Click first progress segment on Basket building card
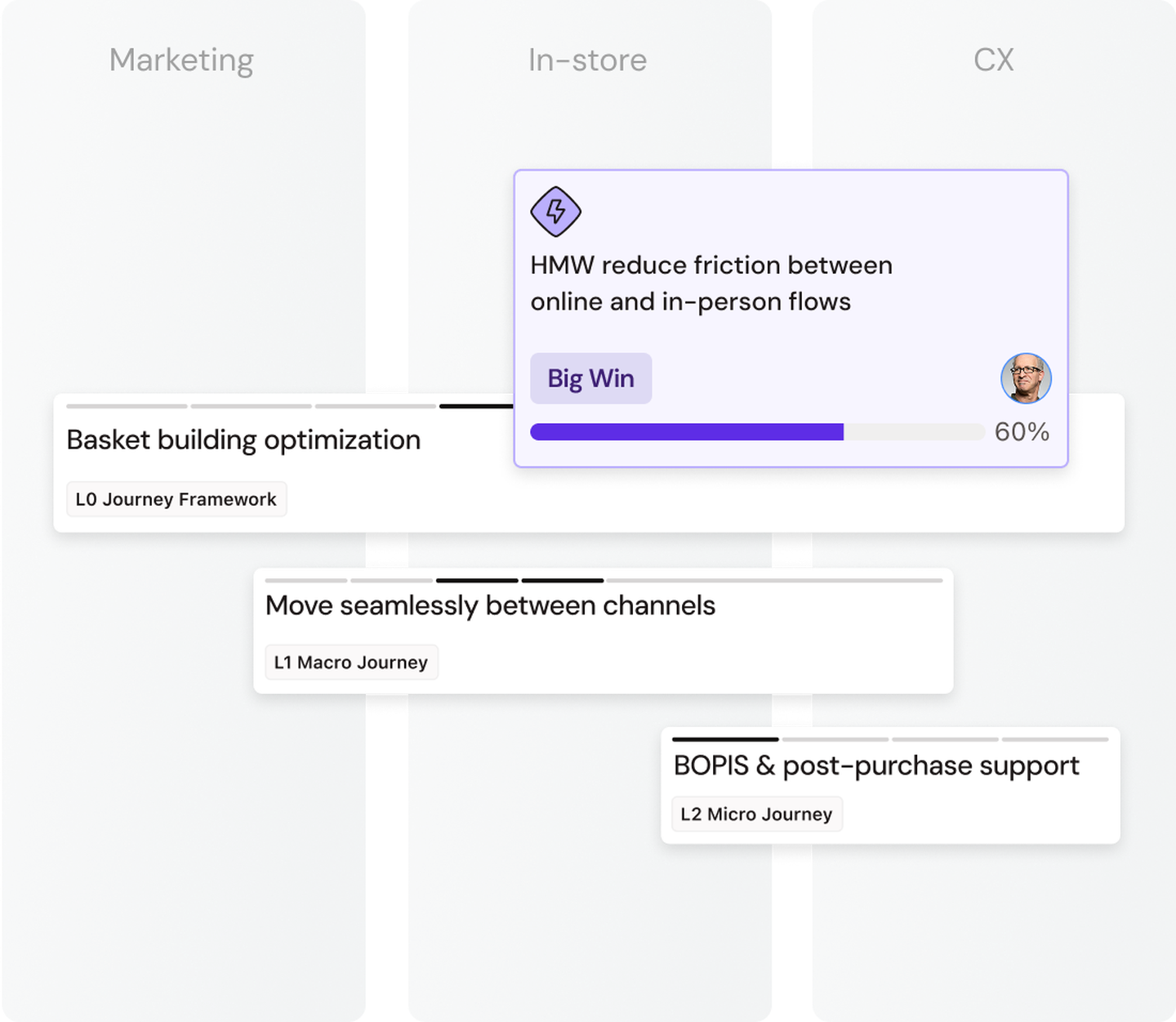This screenshot has height=1022, width=1176. pos(127,406)
